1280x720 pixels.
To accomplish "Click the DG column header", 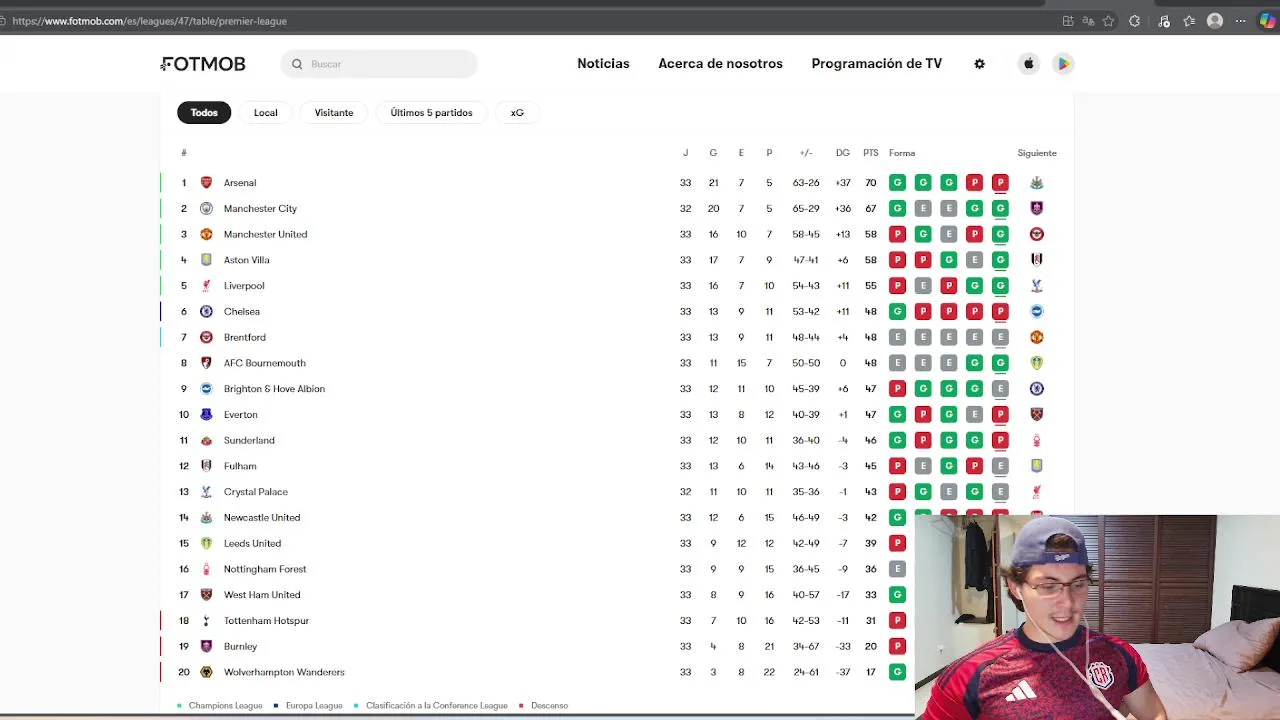I will 843,153.
